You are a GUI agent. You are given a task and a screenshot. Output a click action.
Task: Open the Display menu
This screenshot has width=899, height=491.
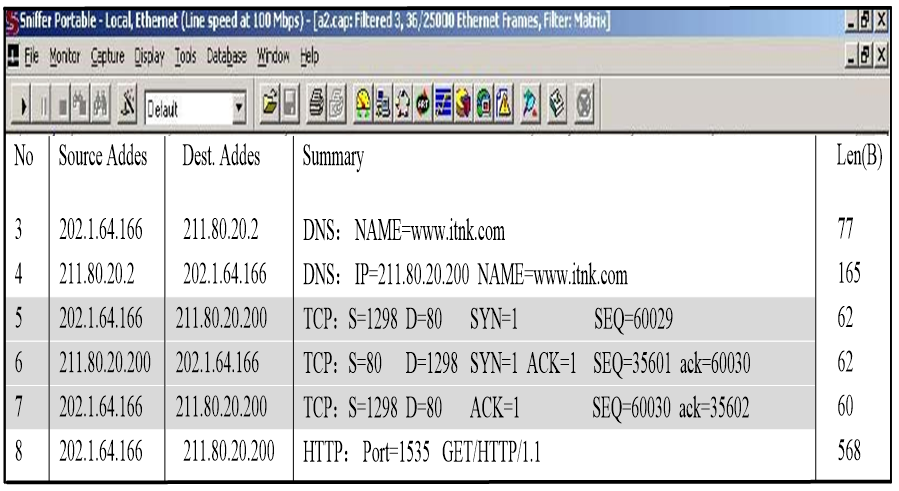coord(149,56)
